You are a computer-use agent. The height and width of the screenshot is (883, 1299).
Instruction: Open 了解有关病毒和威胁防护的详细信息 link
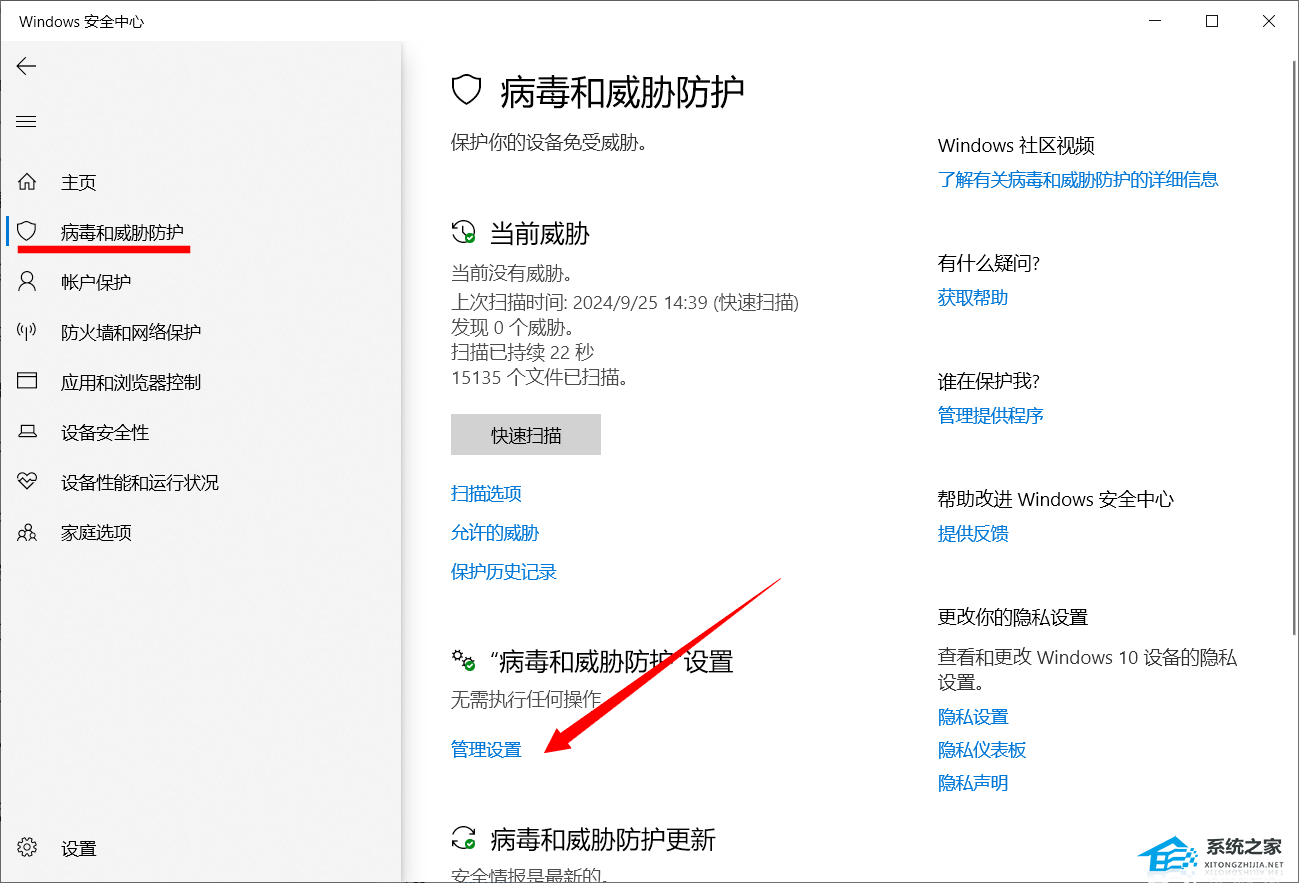[x=1078, y=180]
